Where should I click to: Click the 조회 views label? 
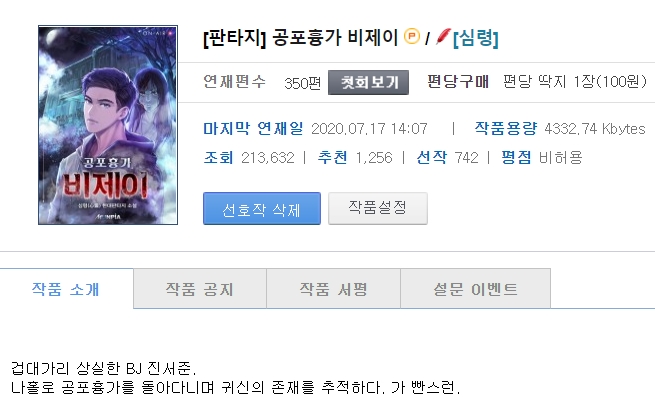pyautogui.click(x=218, y=157)
